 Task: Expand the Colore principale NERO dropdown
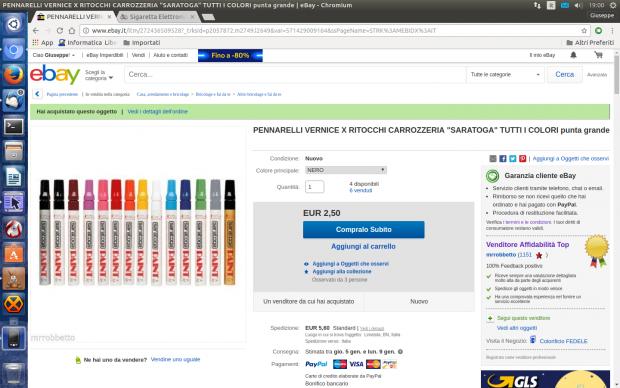(x=346, y=170)
